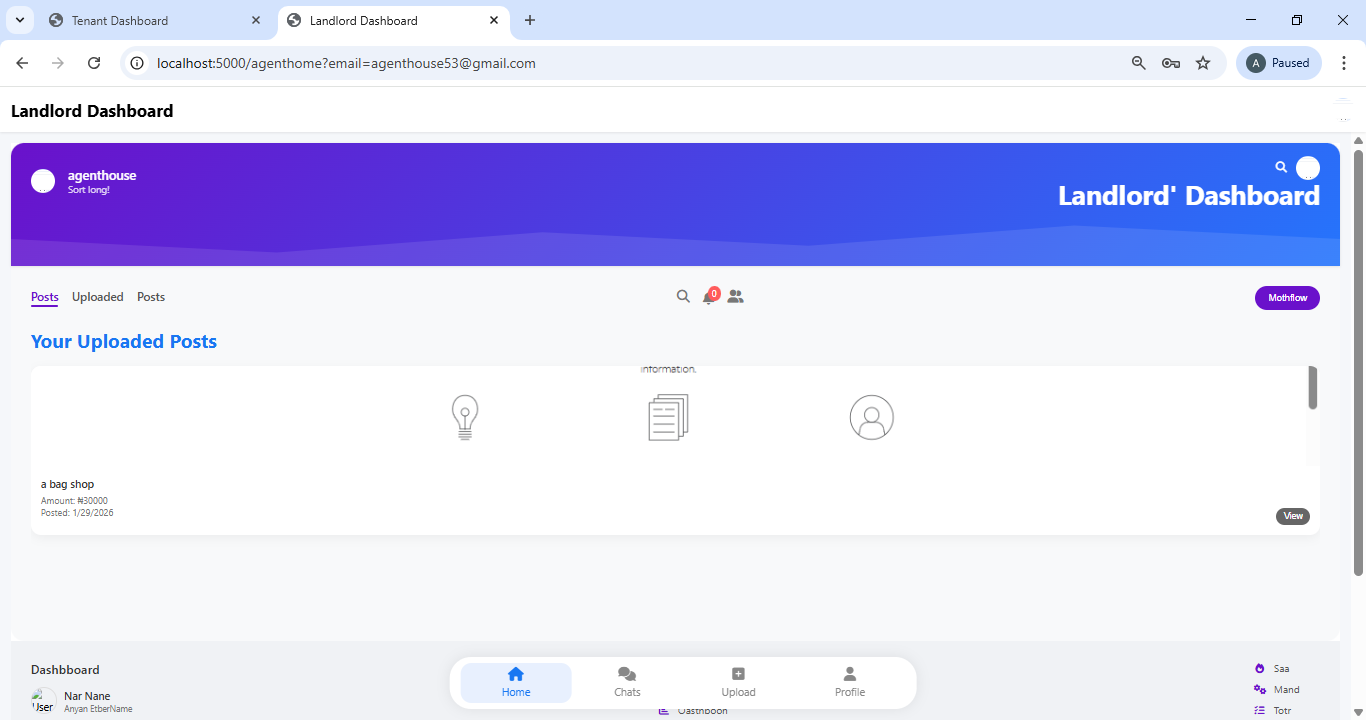The height and width of the screenshot is (720, 1366).
Task: Click the Home icon in bottom navigation
Action: (515, 681)
